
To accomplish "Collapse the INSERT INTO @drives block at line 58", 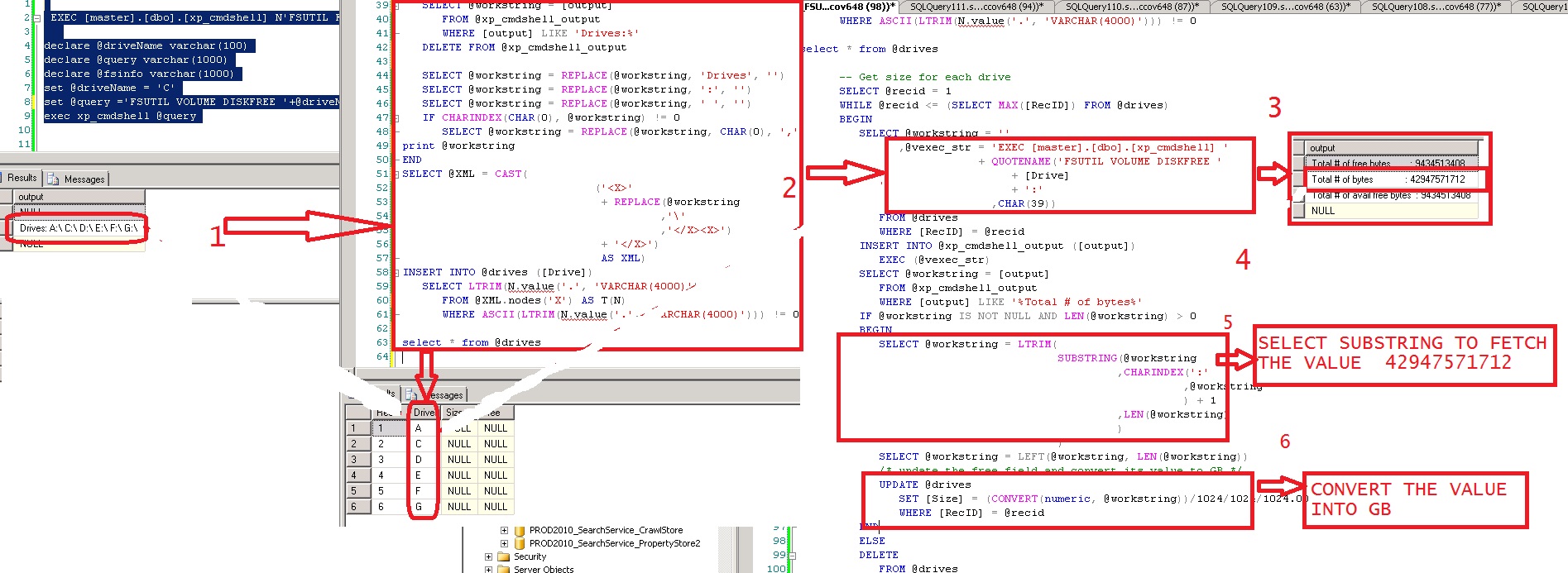I will tap(398, 272).
